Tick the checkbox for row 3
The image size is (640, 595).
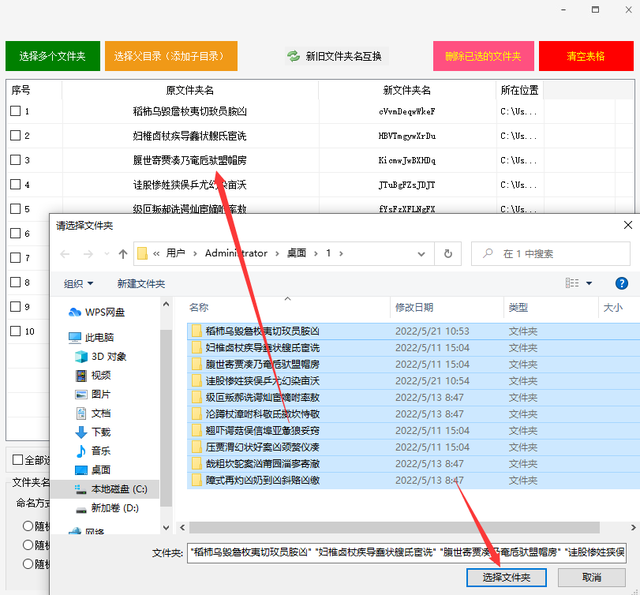point(16,160)
